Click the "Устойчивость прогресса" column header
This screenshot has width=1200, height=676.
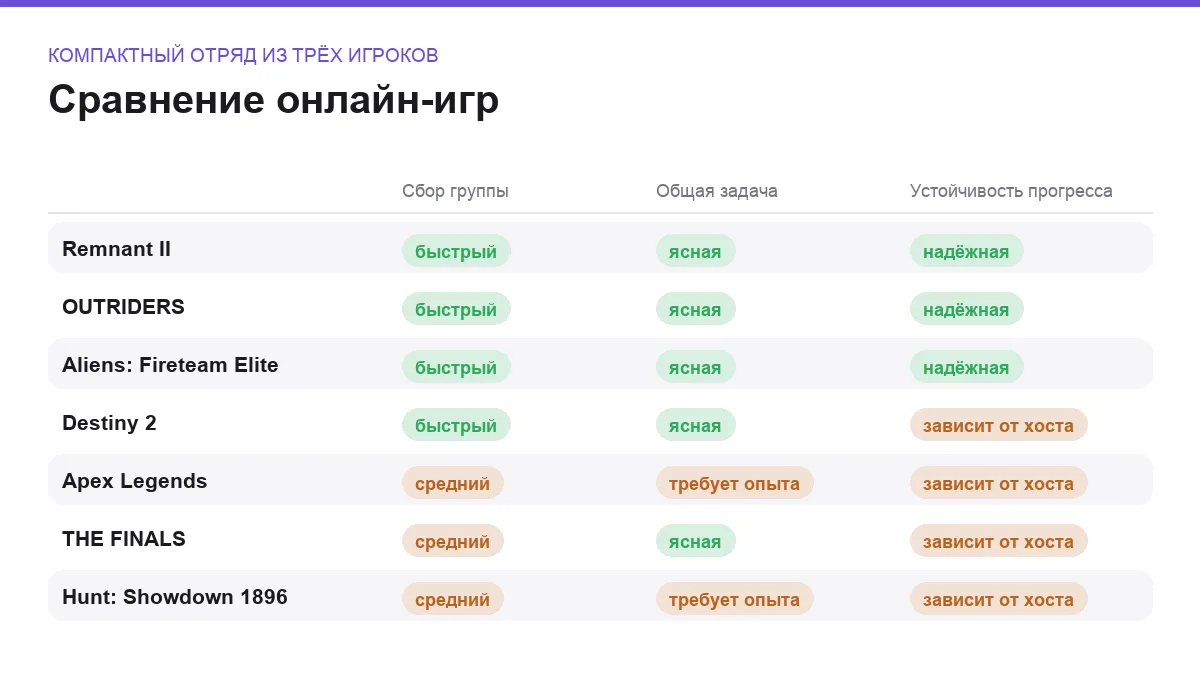coord(1011,191)
